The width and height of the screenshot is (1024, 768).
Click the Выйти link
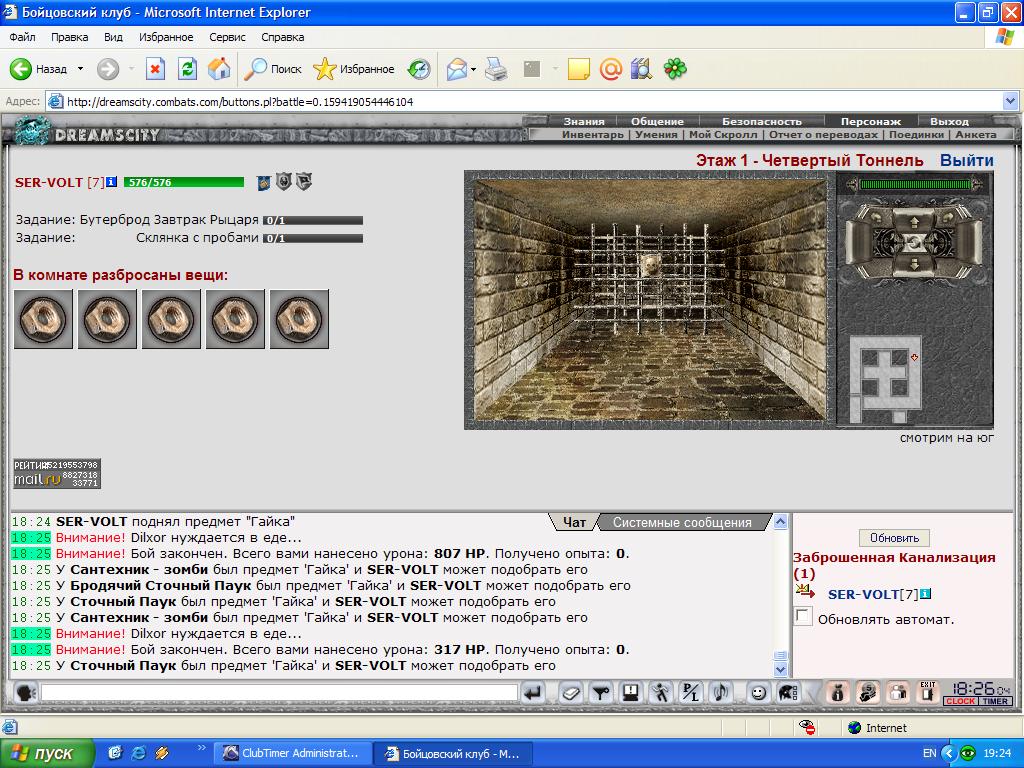coord(967,160)
